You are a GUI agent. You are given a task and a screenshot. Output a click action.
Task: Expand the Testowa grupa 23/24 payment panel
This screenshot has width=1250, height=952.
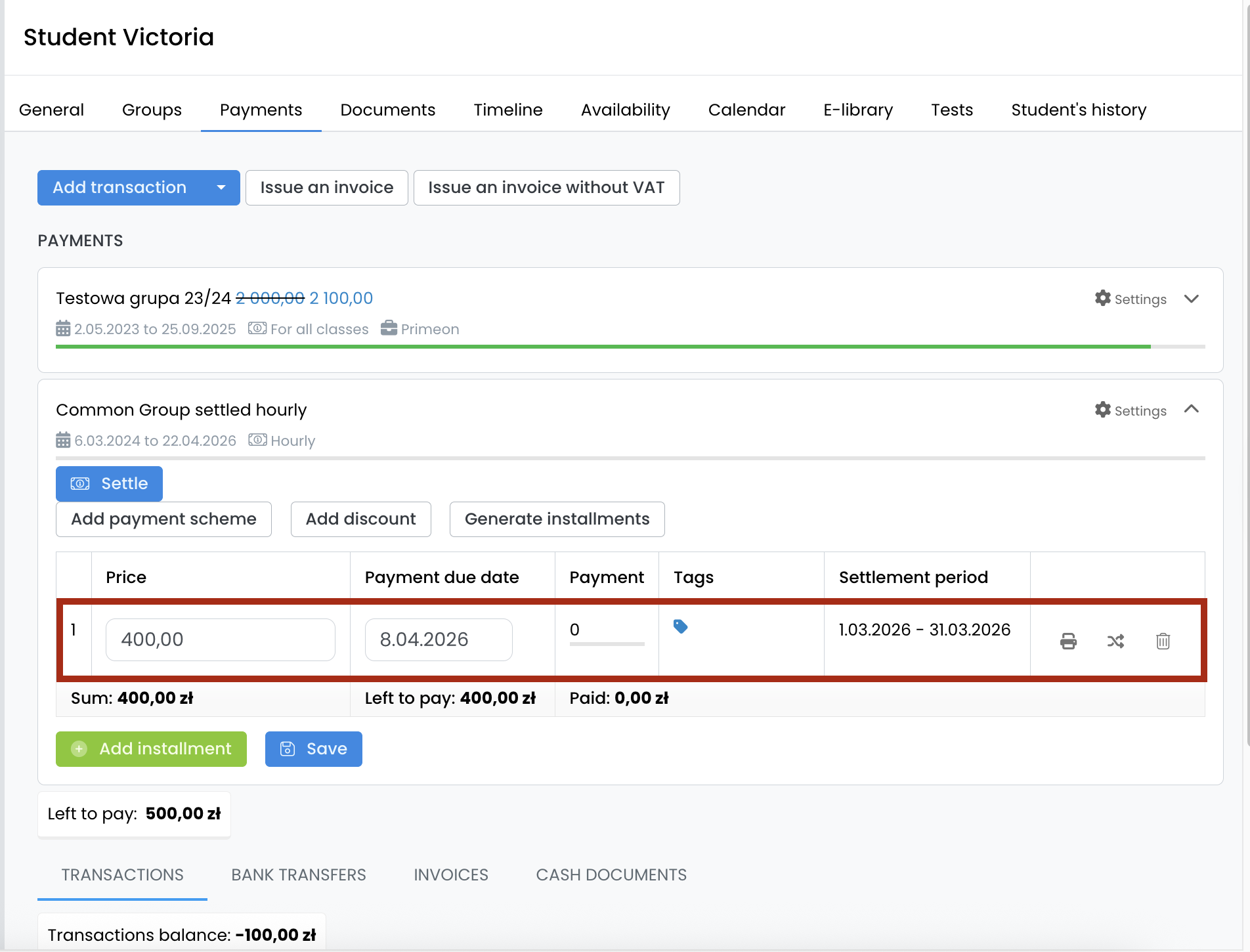[1191, 299]
